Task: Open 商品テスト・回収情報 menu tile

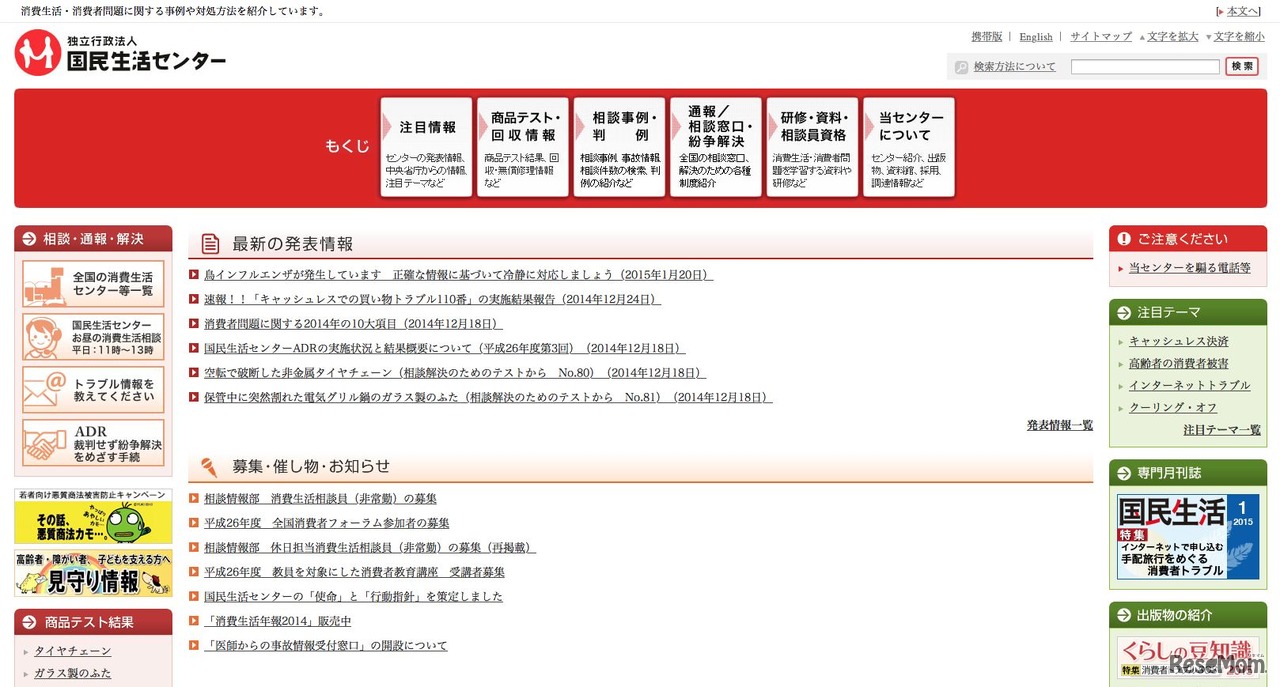Action: point(523,147)
